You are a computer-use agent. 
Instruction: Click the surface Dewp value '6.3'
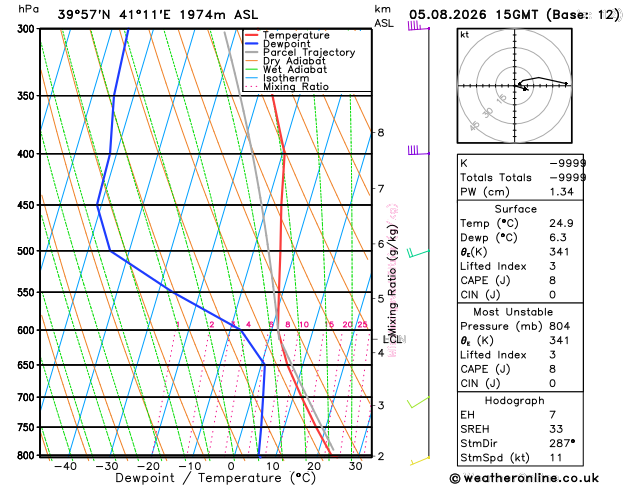point(558,238)
